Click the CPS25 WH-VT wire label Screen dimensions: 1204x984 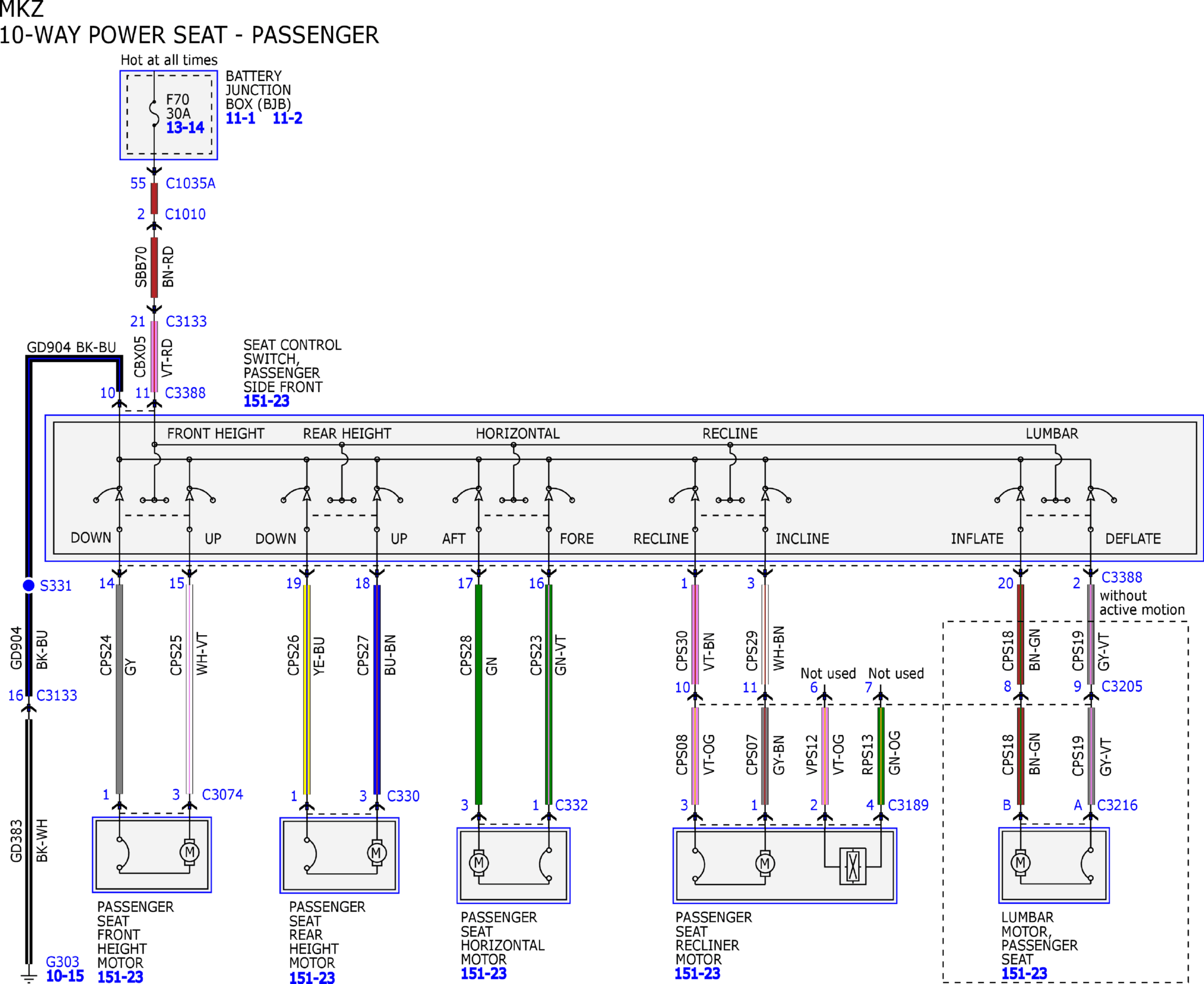[x=189, y=655]
